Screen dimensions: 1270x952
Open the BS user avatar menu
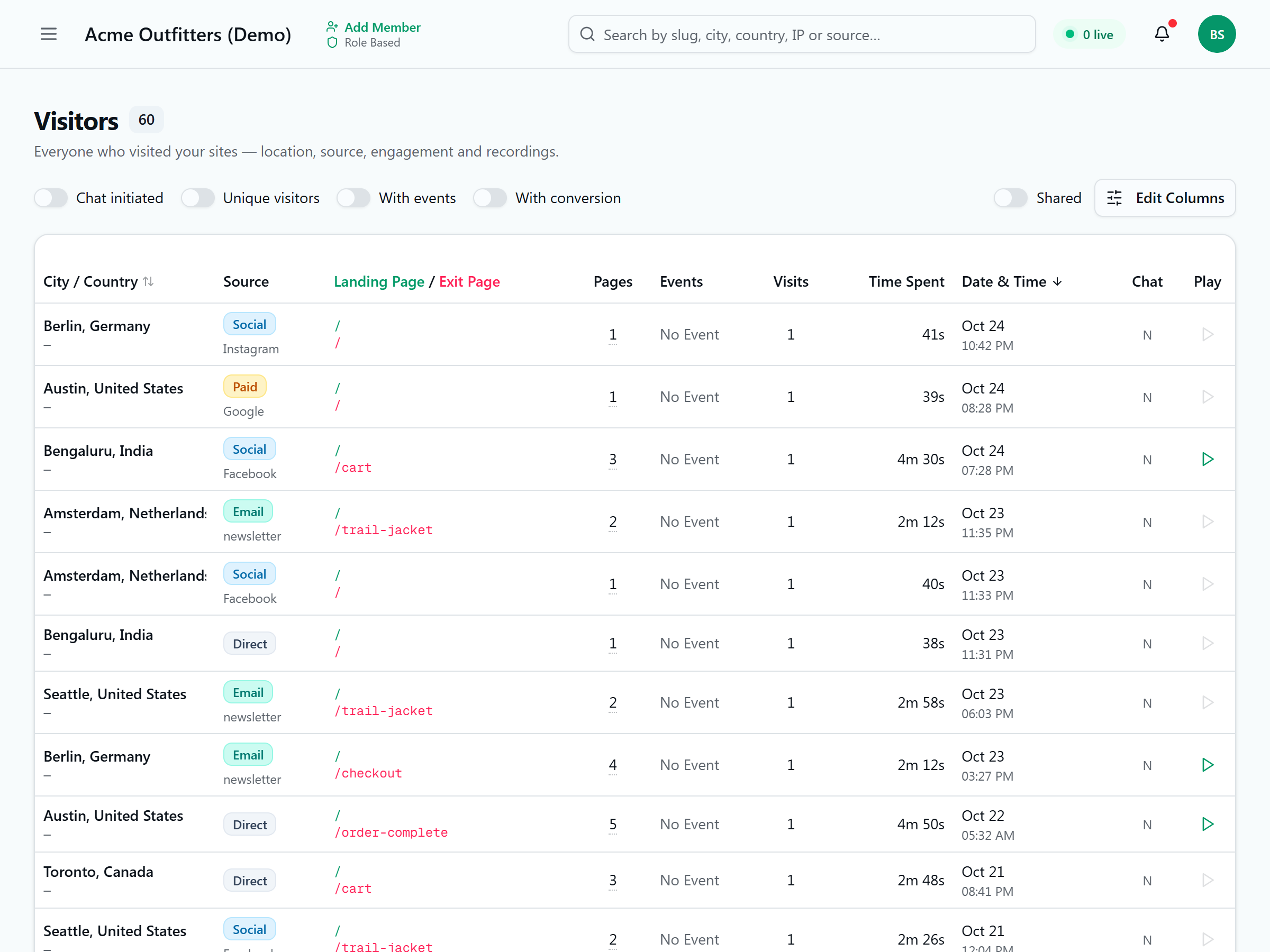[1217, 34]
